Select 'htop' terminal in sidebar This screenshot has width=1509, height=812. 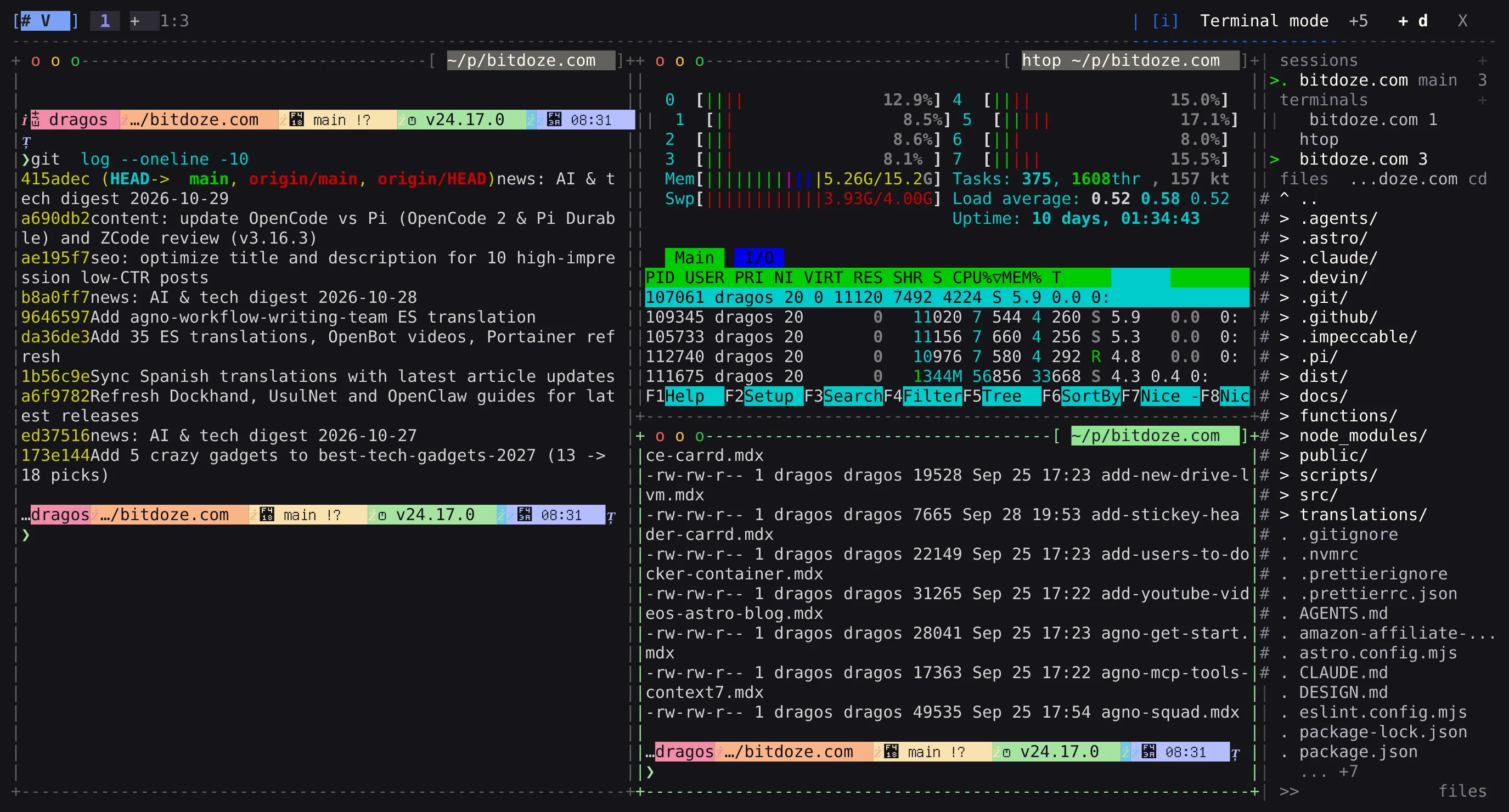(x=1318, y=139)
